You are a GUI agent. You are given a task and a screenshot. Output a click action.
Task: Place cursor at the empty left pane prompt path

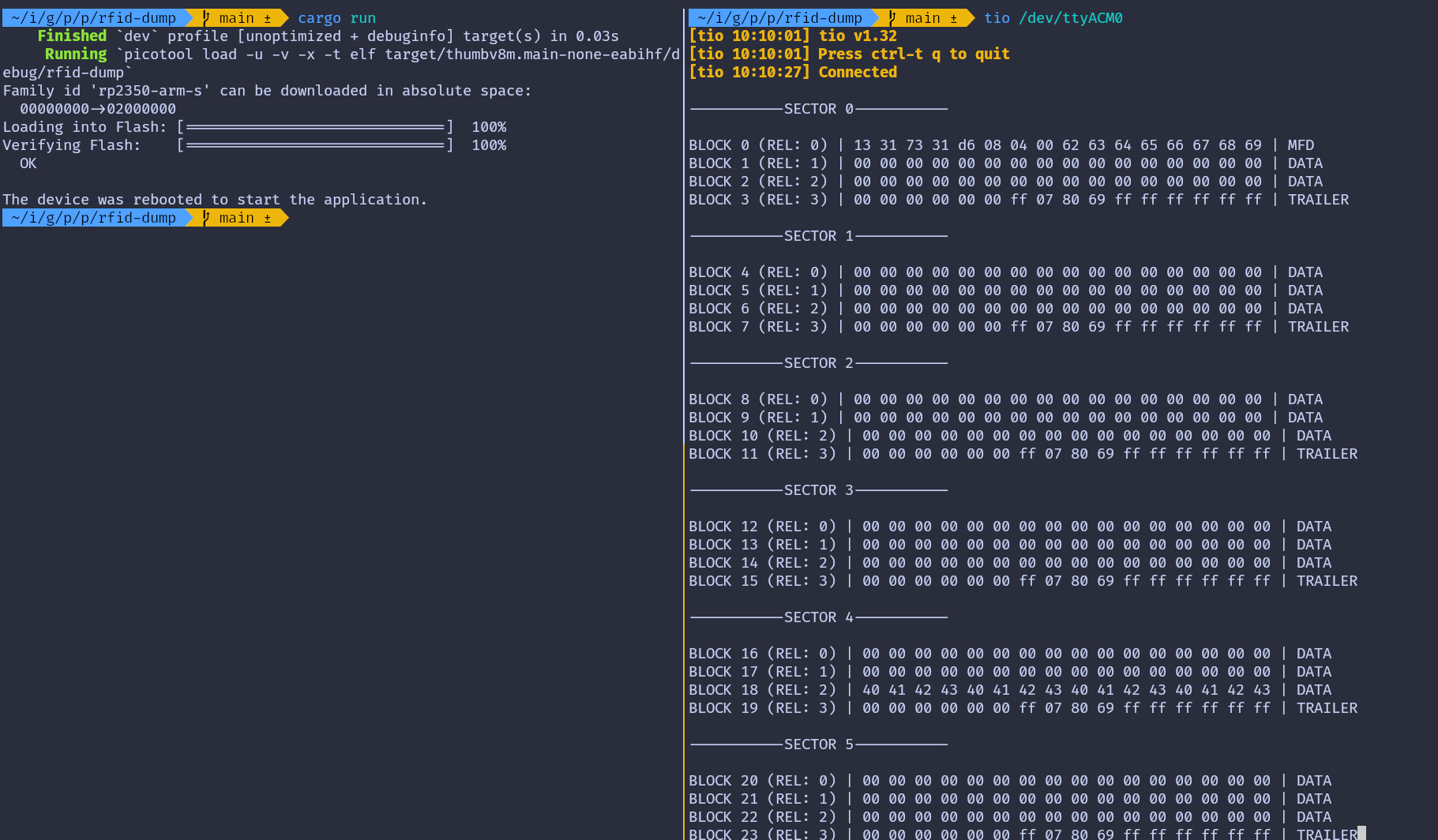(x=93, y=217)
